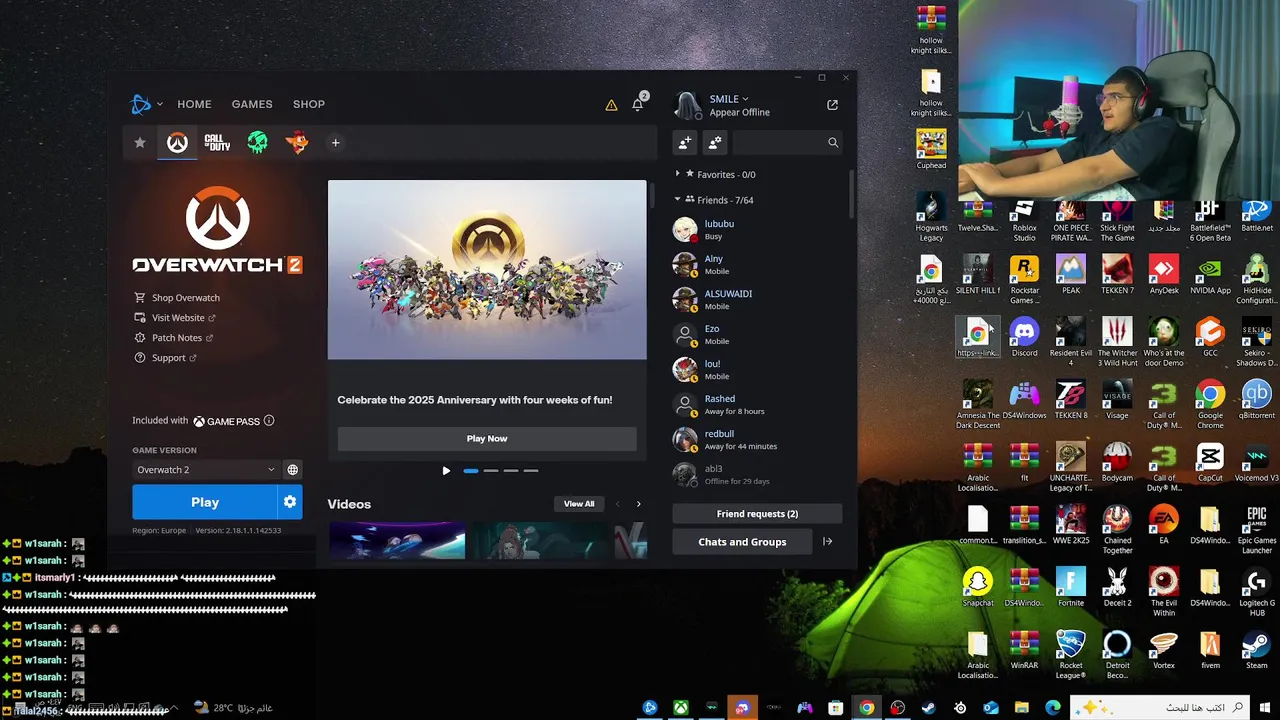Open the Overwatch 2 game version dropdown
Image resolution: width=1280 pixels, height=720 pixels.
pos(206,470)
